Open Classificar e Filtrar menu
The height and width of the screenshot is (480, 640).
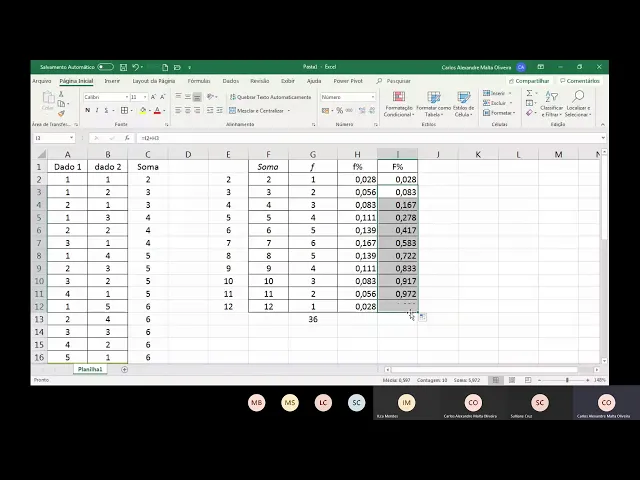(551, 104)
